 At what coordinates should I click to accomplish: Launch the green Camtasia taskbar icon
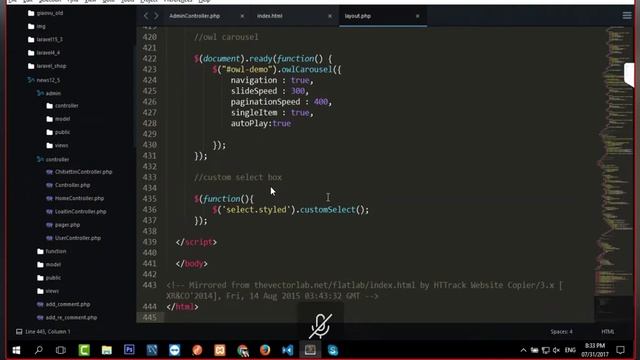tap(84, 350)
